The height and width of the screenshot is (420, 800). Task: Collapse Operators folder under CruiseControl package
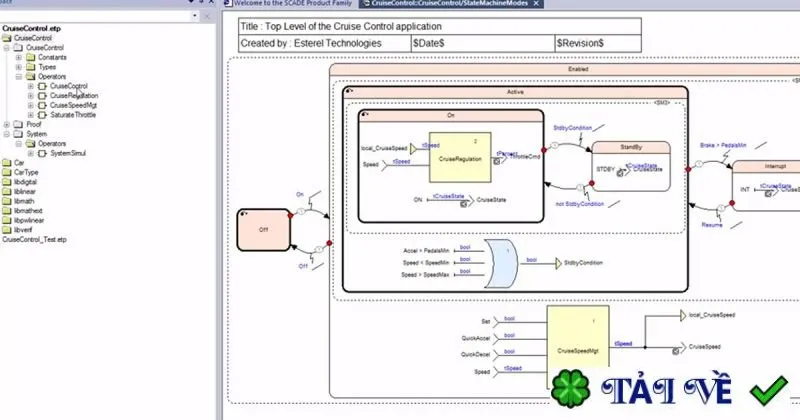click(x=19, y=77)
